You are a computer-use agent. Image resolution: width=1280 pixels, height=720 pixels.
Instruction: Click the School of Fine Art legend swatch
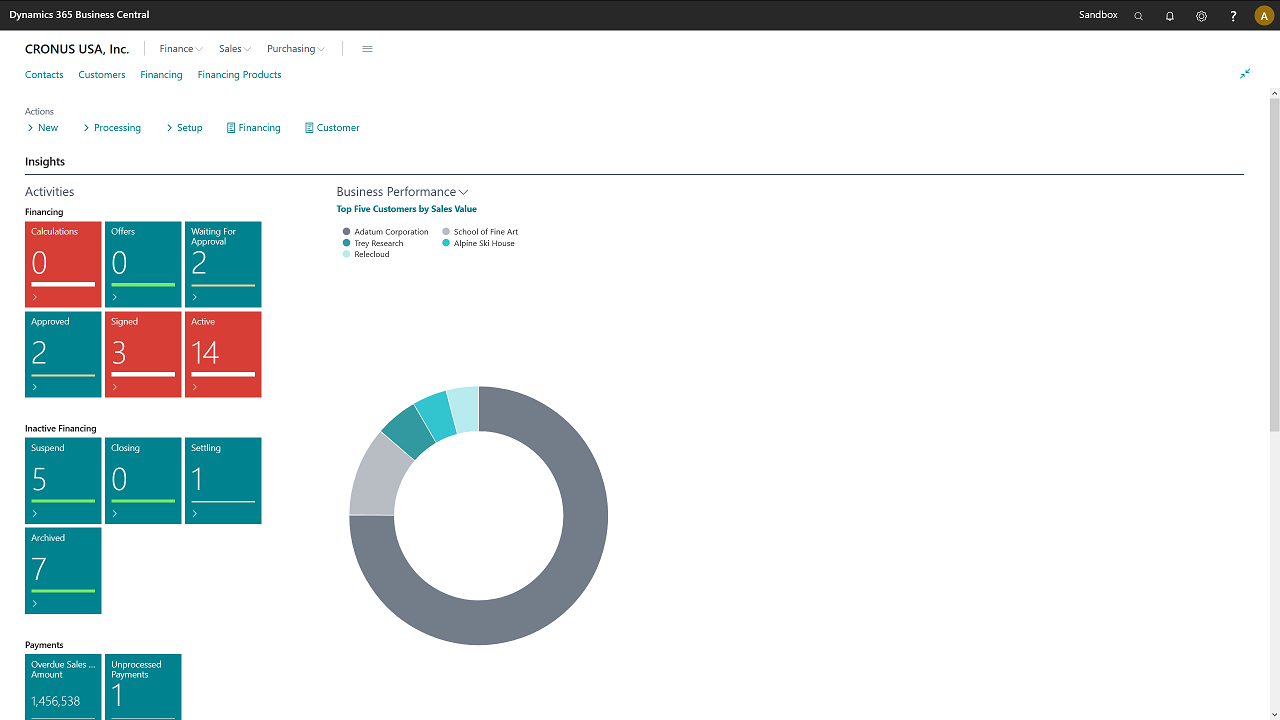[446, 232]
